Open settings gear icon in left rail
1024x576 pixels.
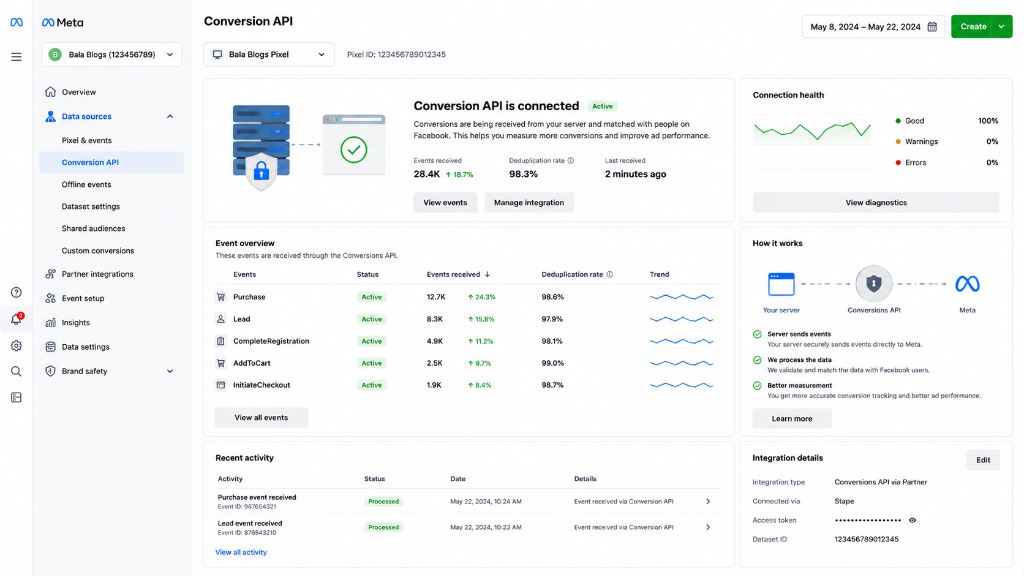16,345
